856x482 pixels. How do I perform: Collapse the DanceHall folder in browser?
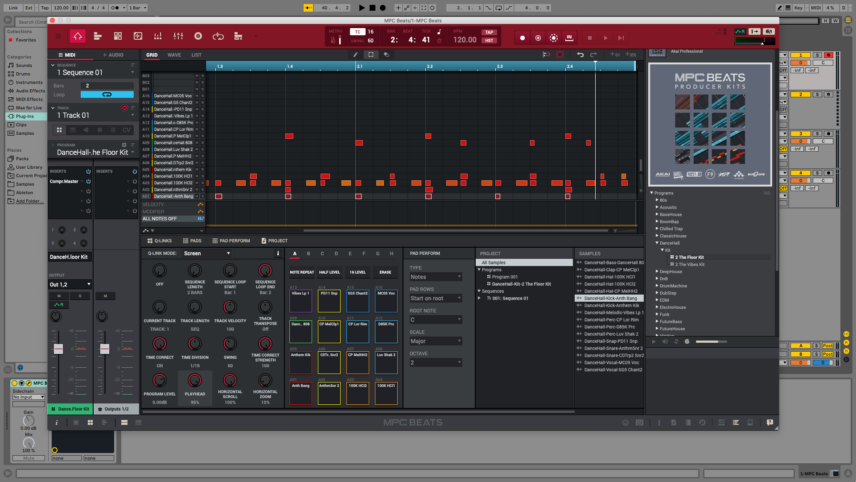657,243
